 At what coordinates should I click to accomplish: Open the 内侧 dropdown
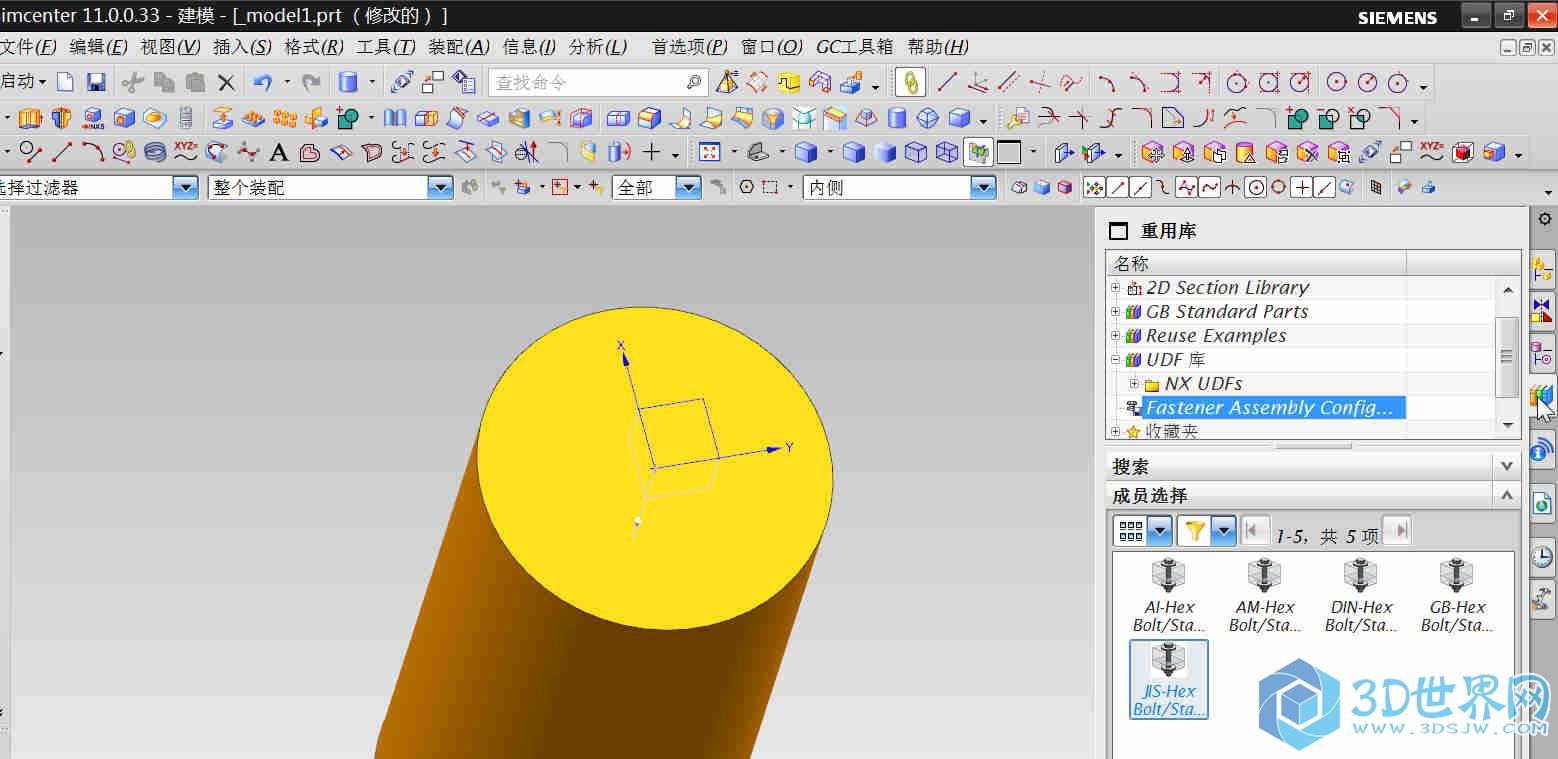coord(984,187)
